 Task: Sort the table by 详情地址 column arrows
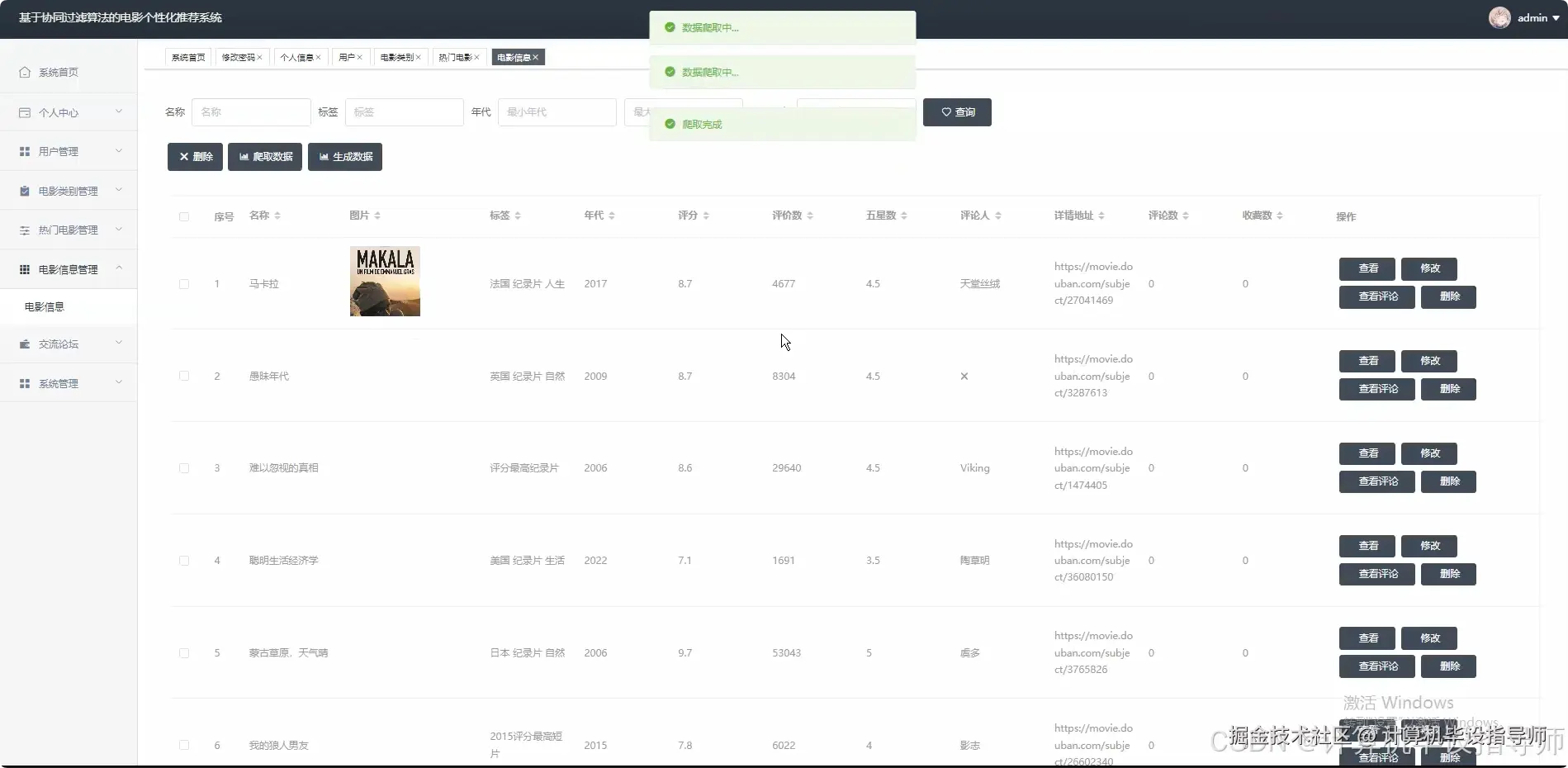[x=1101, y=216]
